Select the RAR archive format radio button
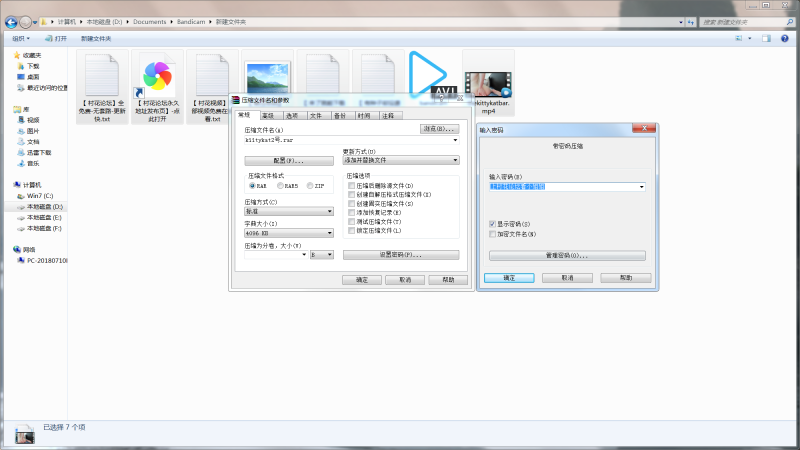 (x=253, y=186)
